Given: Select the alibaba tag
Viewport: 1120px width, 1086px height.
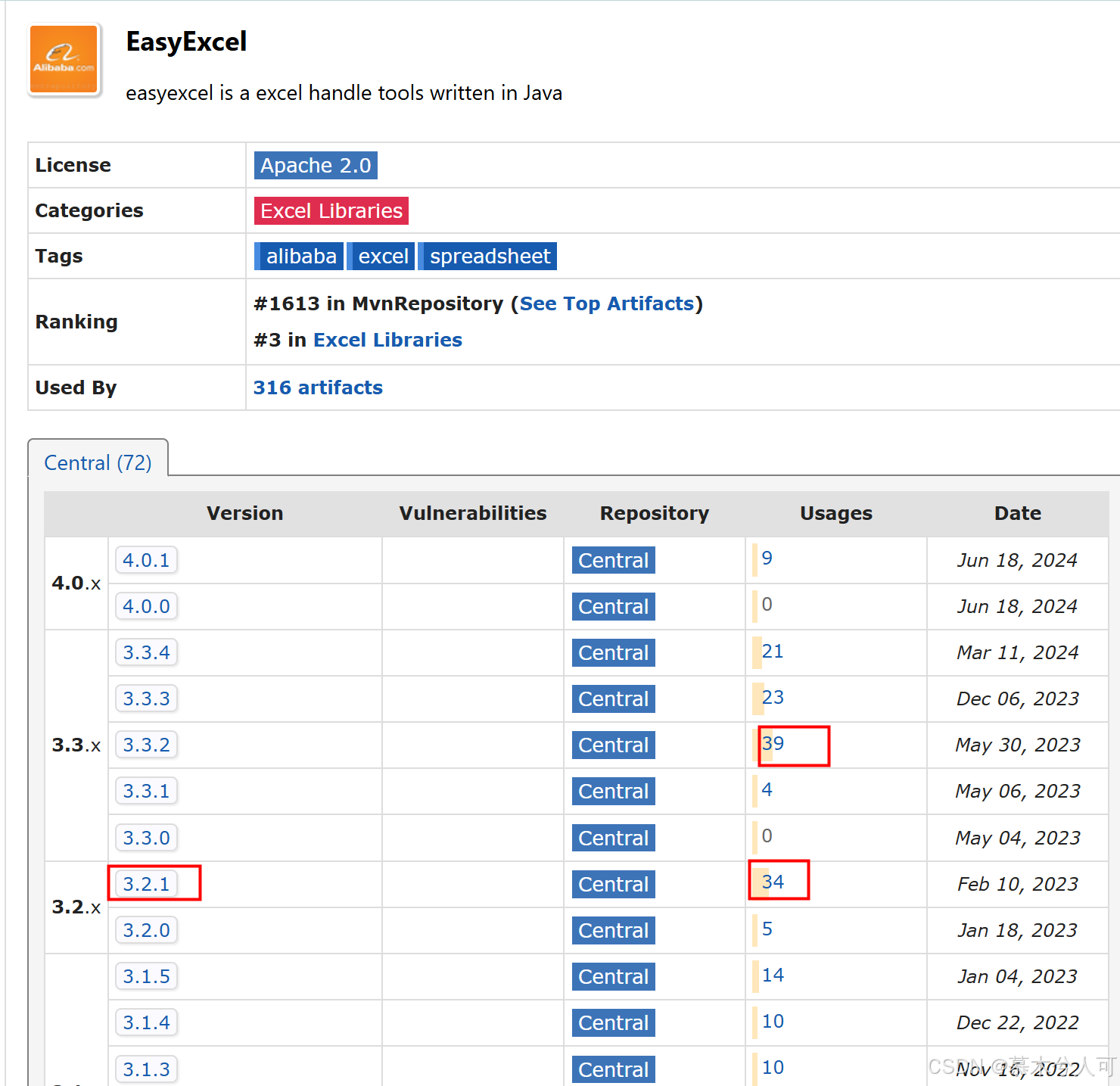Looking at the screenshot, I should pyautogui.click(x=299, y=257).
